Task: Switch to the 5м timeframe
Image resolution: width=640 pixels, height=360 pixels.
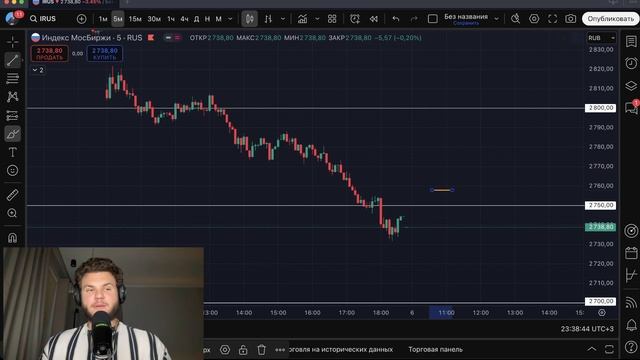Action: [118, 19]
